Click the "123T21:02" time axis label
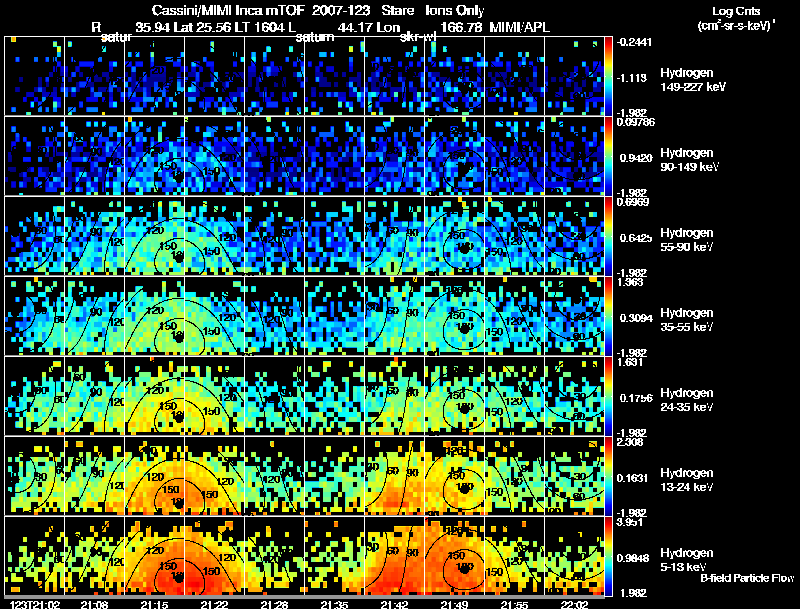Viewport: 800px width, 609px height. pyautogui.click(x=35, y=604)
